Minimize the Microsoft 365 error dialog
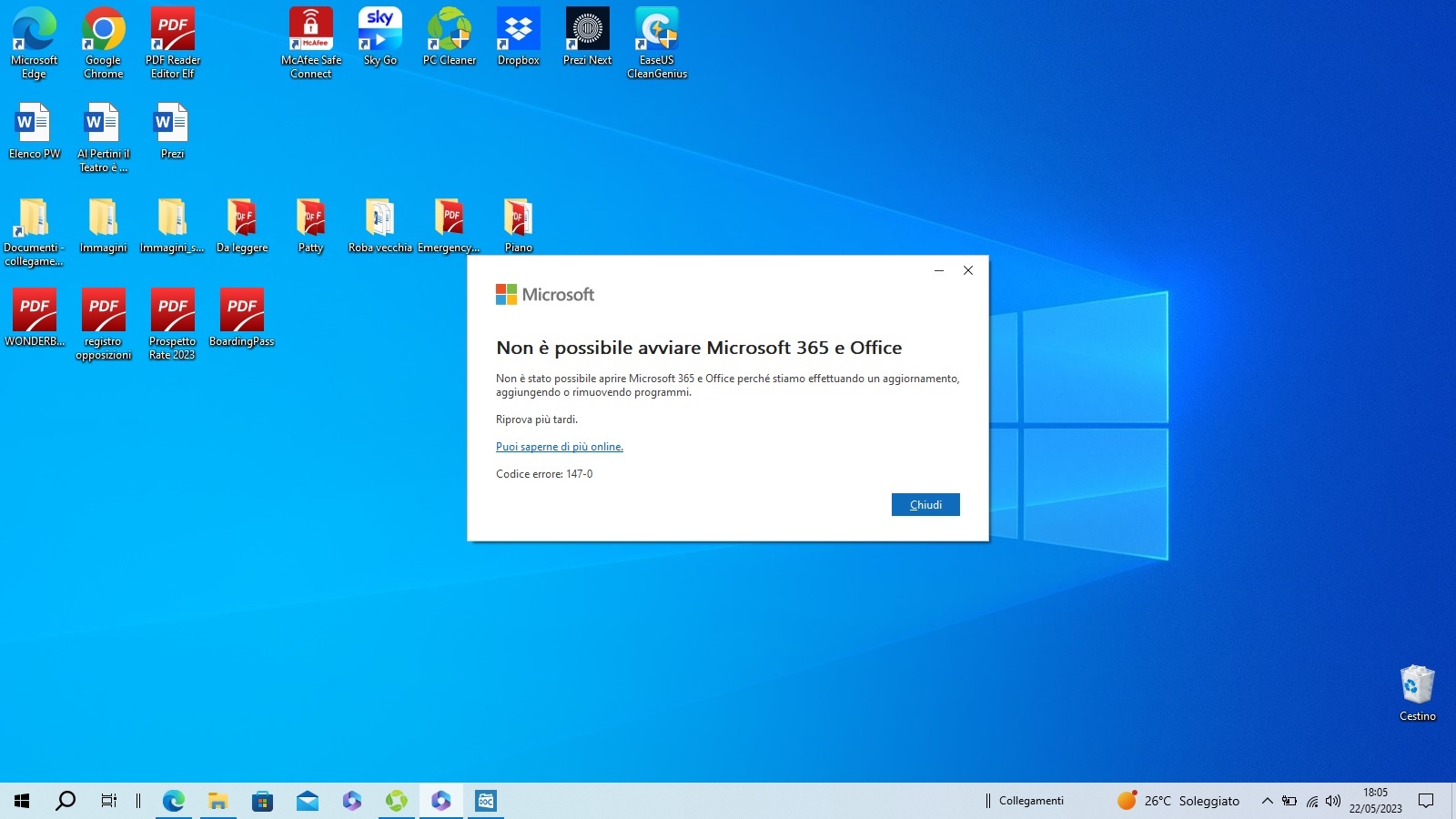1456x819 pixels. point(939,270)
